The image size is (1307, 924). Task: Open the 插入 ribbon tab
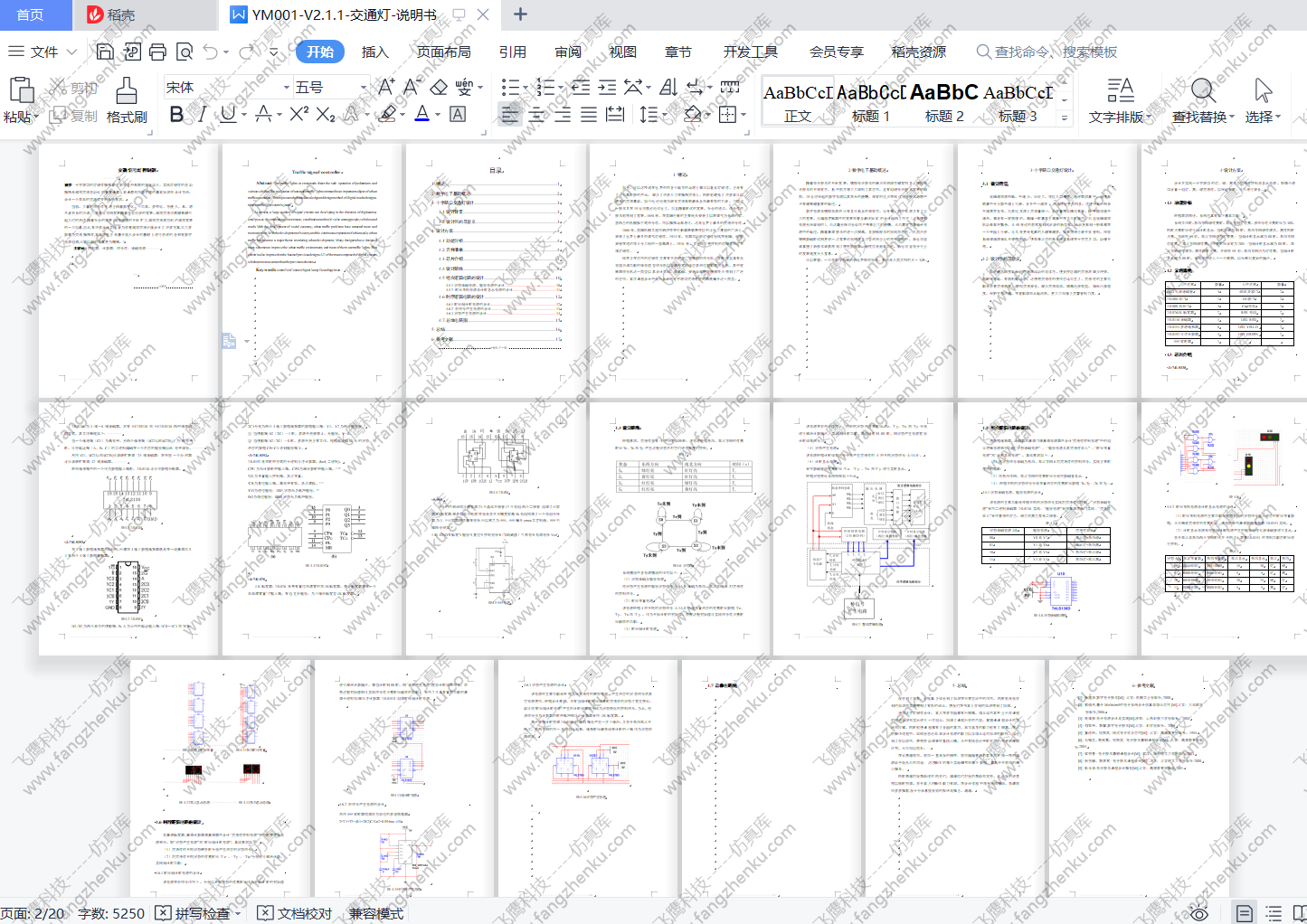(374, 52)
